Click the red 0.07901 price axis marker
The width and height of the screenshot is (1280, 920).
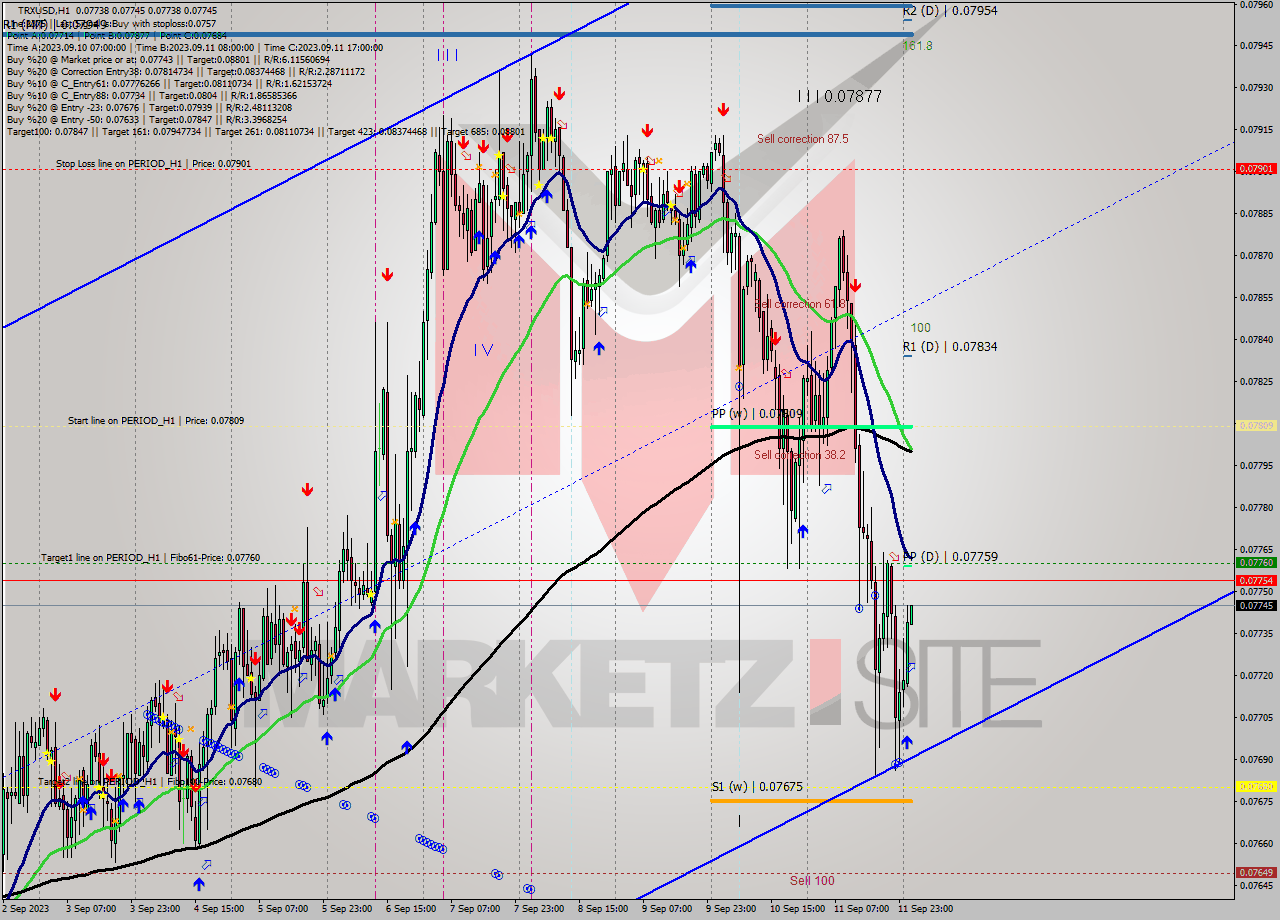[1256, 169]
